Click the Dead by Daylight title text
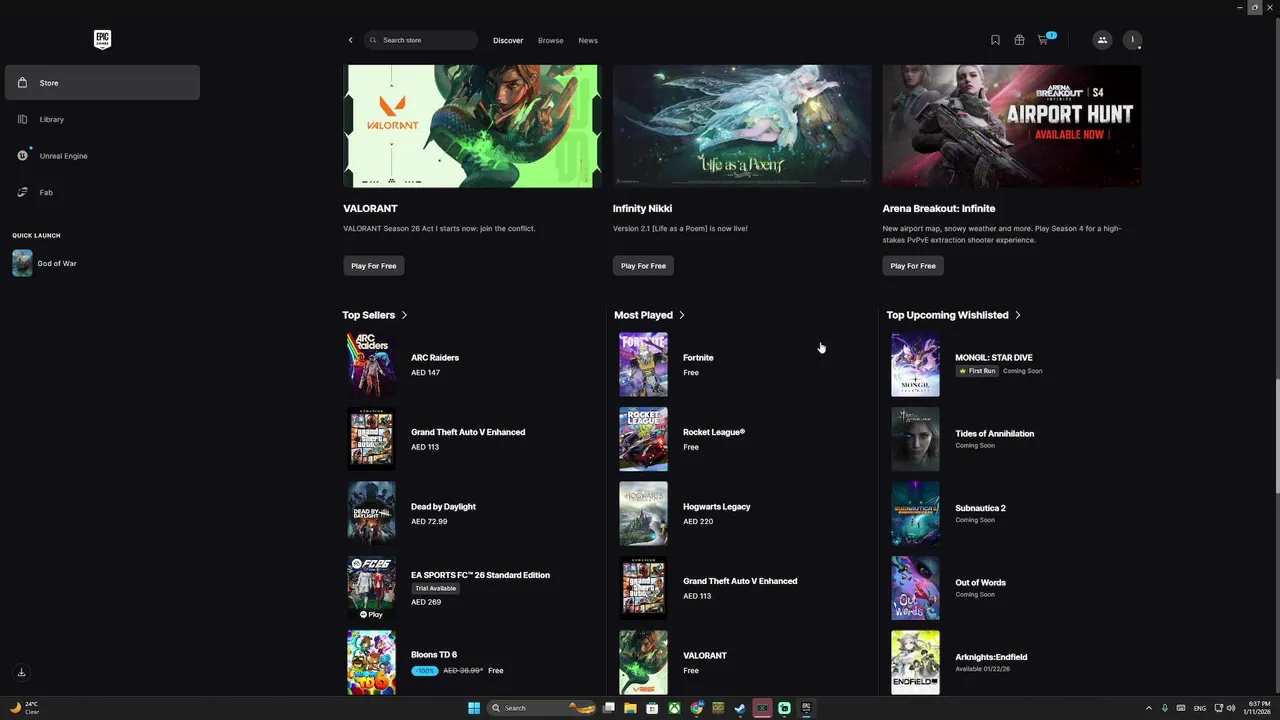1280x720 pixels. 443,507
